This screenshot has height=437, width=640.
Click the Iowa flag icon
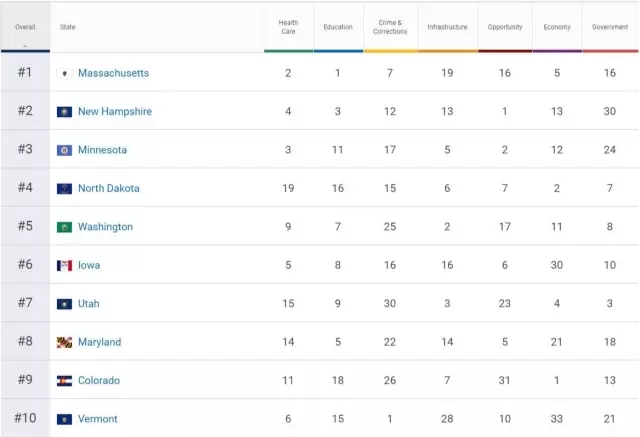click(x=64, y=265)
